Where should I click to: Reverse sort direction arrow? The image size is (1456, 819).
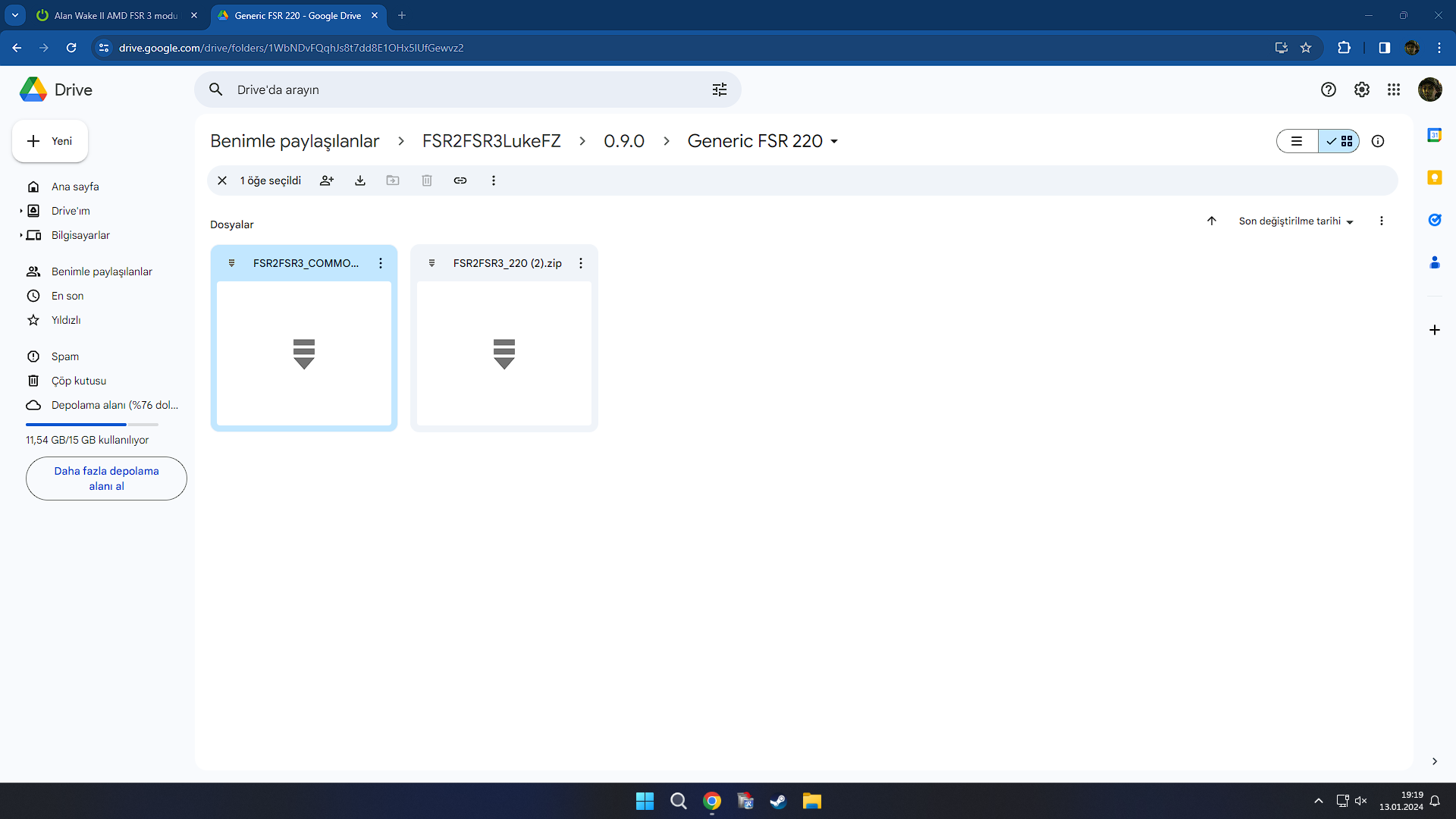coord(1212,221)
